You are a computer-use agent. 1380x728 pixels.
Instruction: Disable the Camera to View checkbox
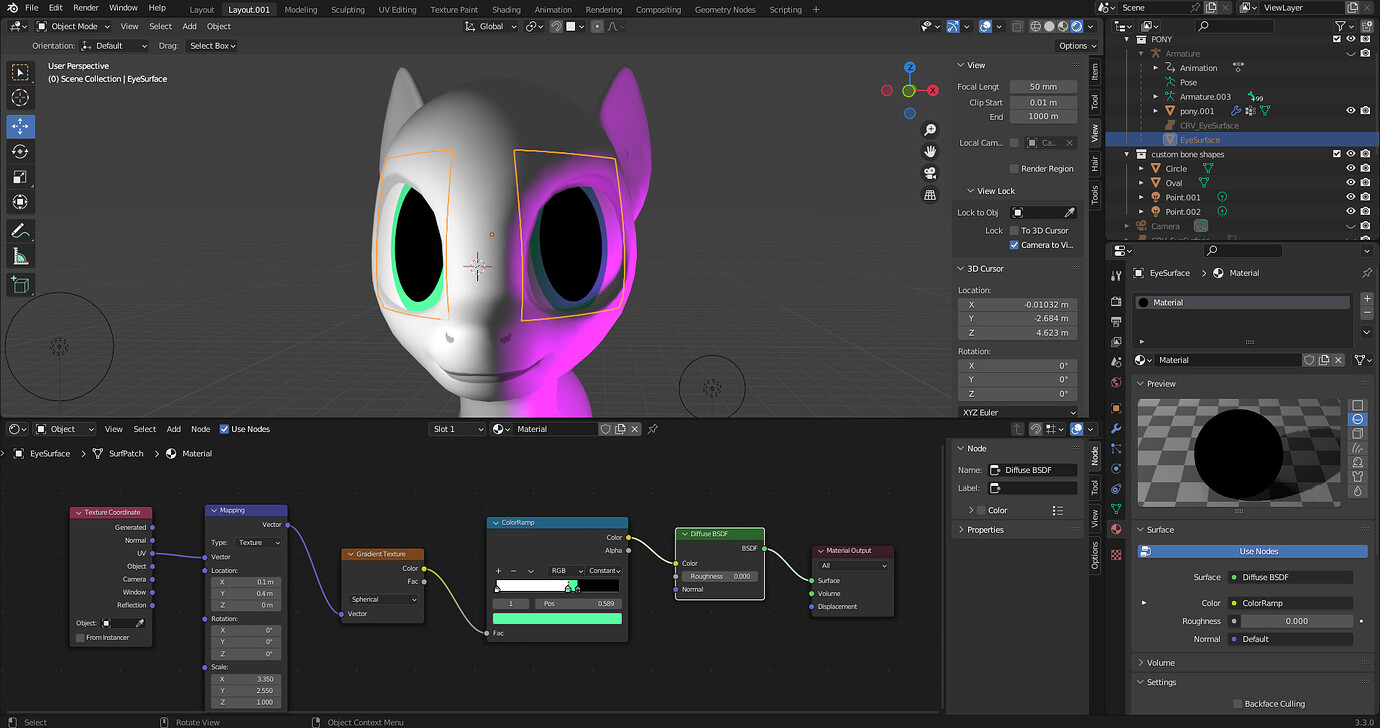(1014, 245)
